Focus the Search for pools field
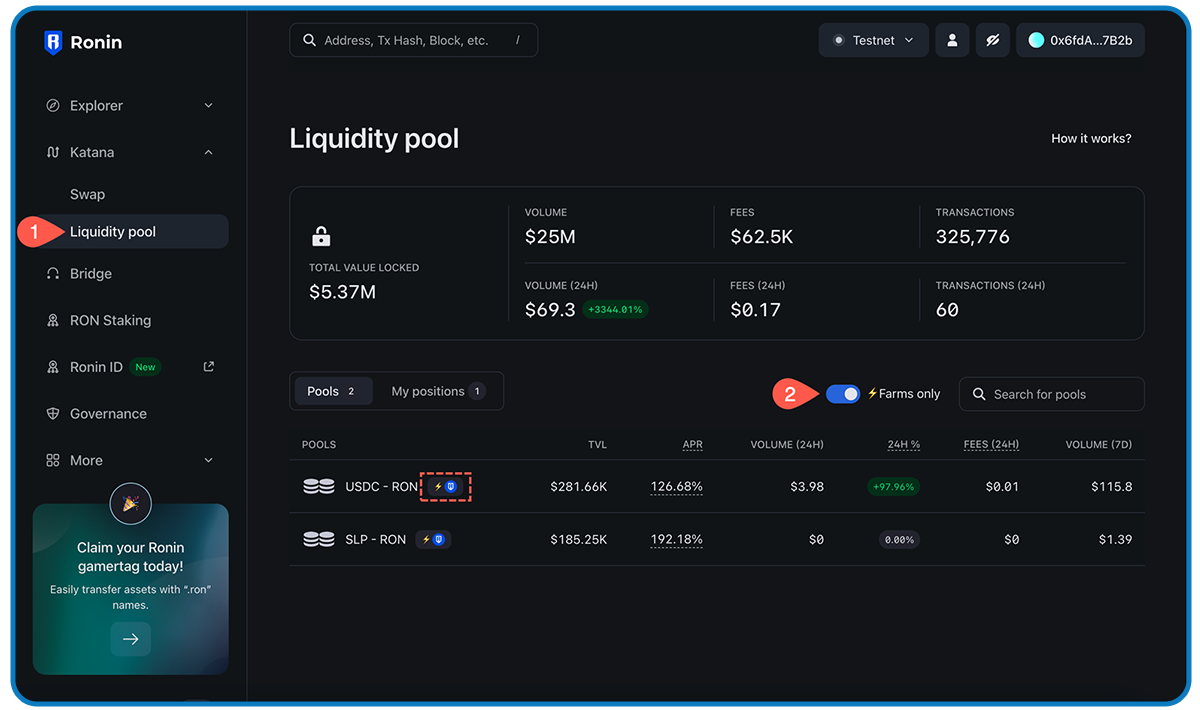Viewport: 1200px width, 710px height. click(1052, 394)
